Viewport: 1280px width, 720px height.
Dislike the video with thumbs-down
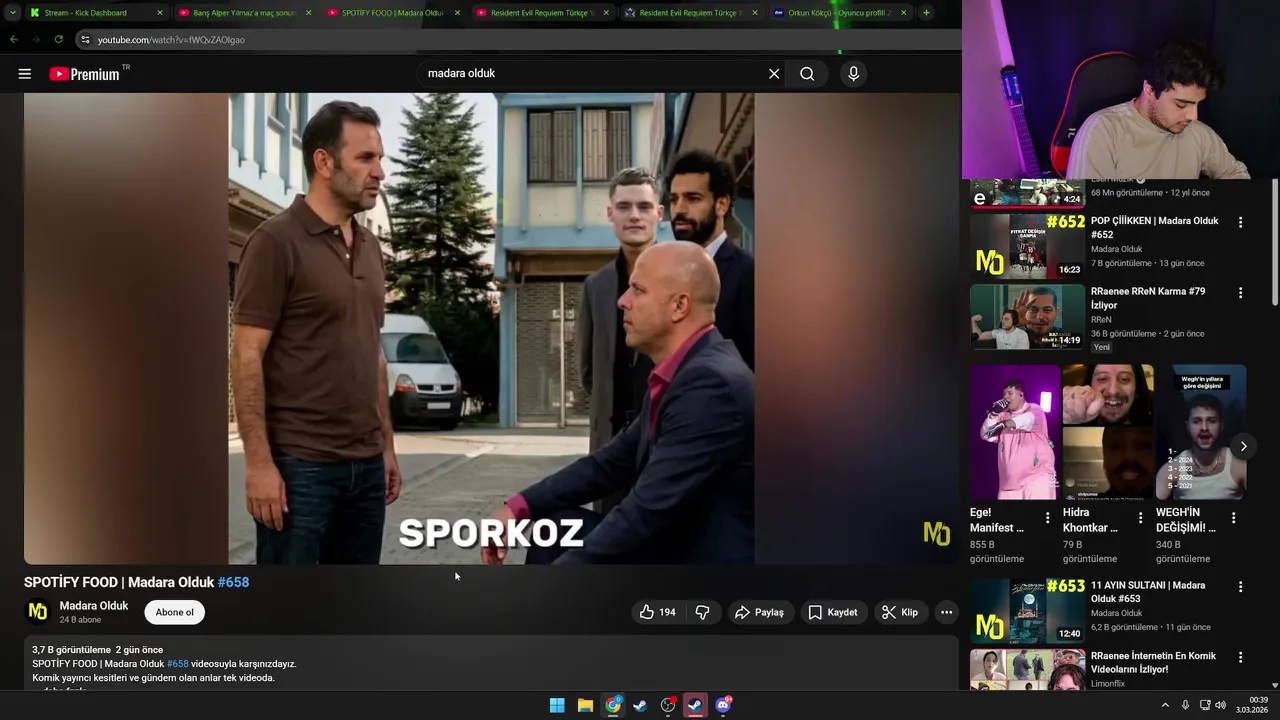(702, 612)
